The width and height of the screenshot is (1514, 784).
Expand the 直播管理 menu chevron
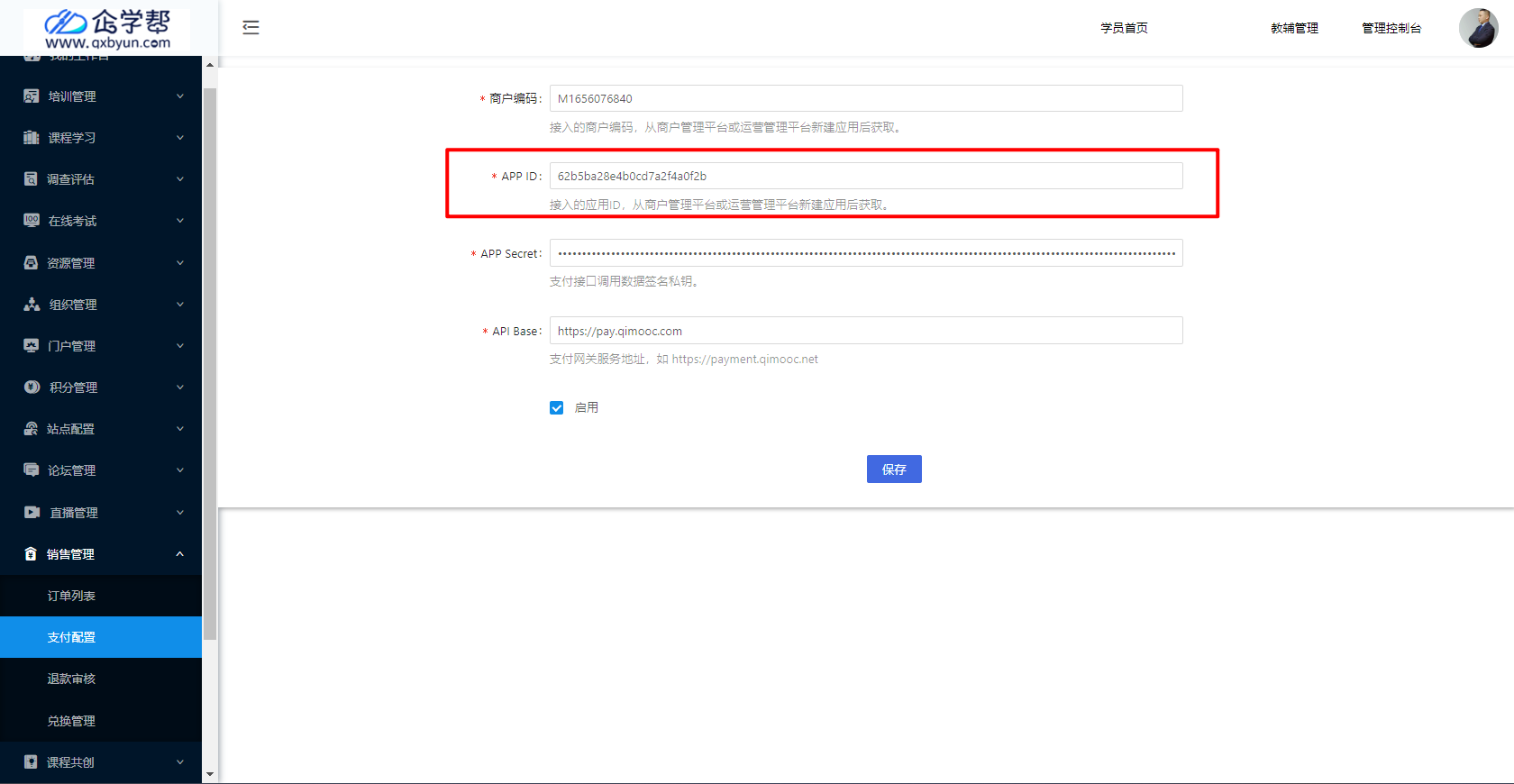point(180,513)
